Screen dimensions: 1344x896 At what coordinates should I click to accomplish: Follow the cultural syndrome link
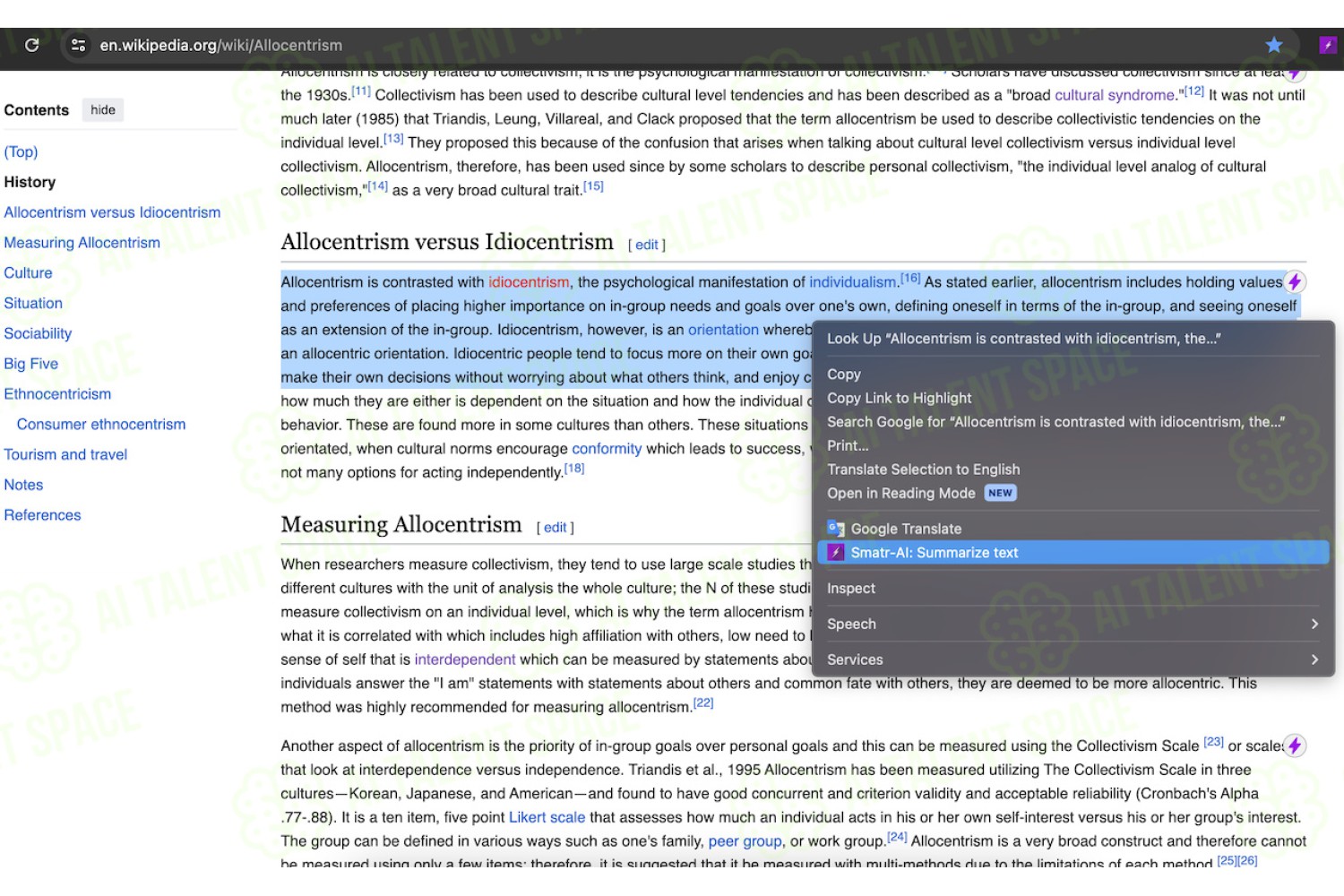click(x=1115, y=95)
